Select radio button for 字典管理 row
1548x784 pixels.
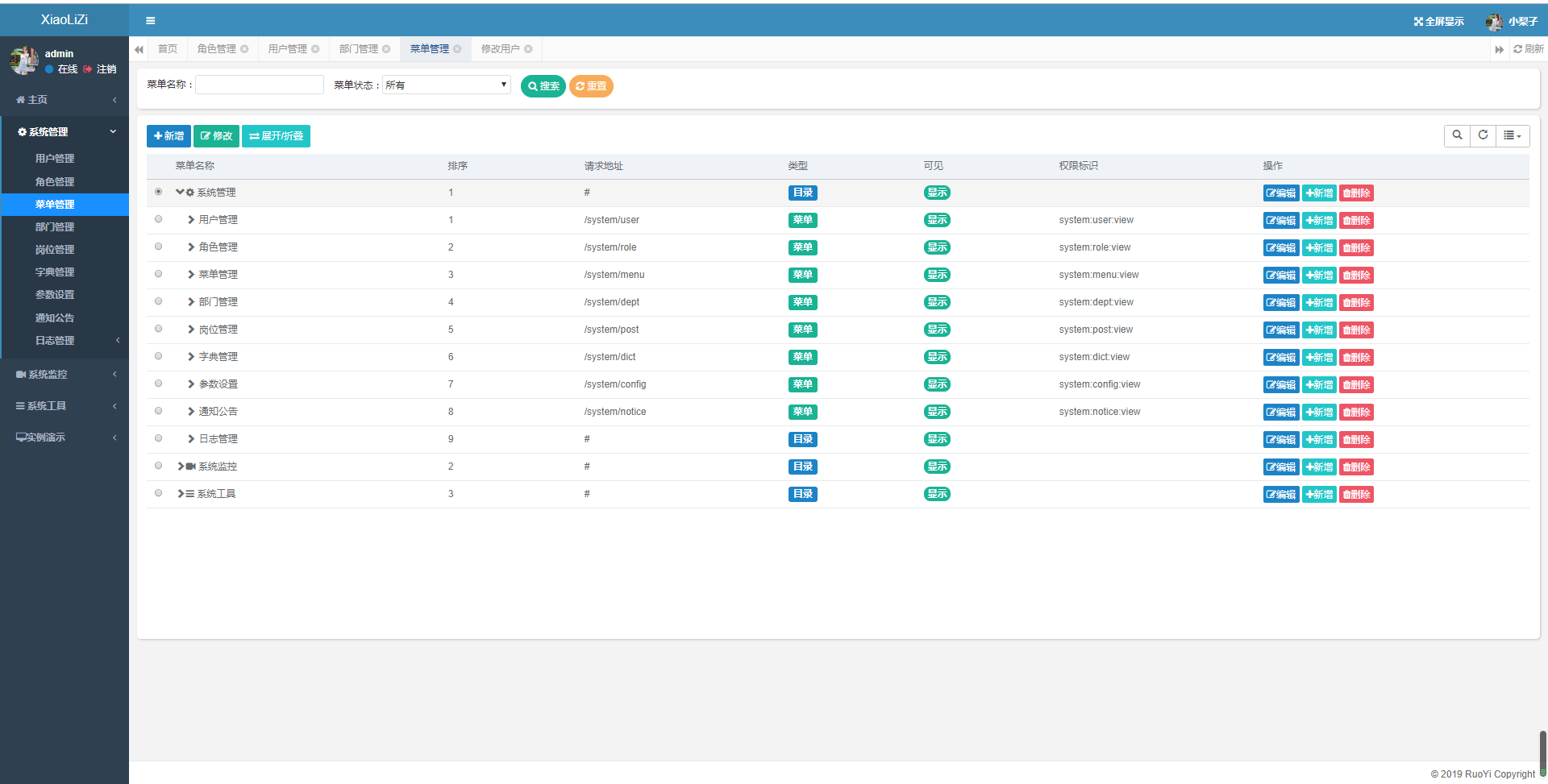pyautogui.click(x=158, y=356)
